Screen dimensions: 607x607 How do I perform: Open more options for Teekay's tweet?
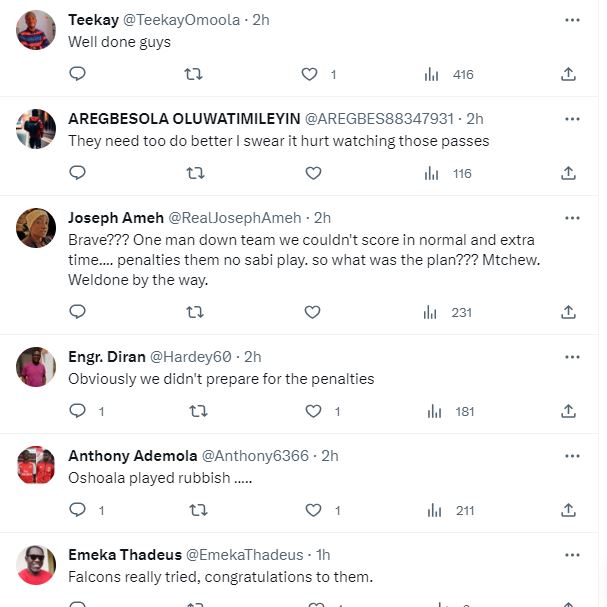pyautogui.click(x=572, y=20)
